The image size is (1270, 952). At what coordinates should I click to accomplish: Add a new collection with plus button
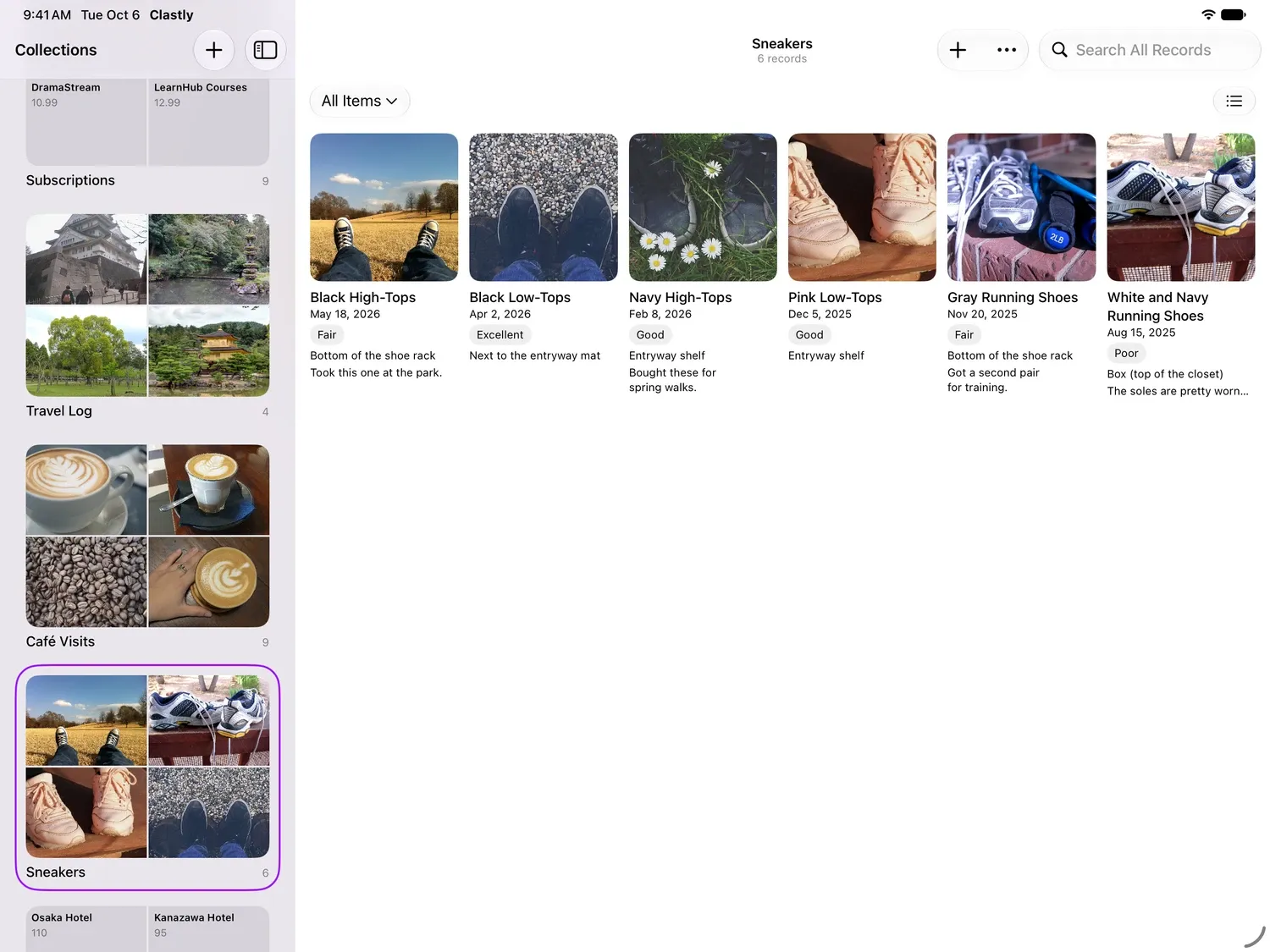pyautogui.click(x=214, y=50)
